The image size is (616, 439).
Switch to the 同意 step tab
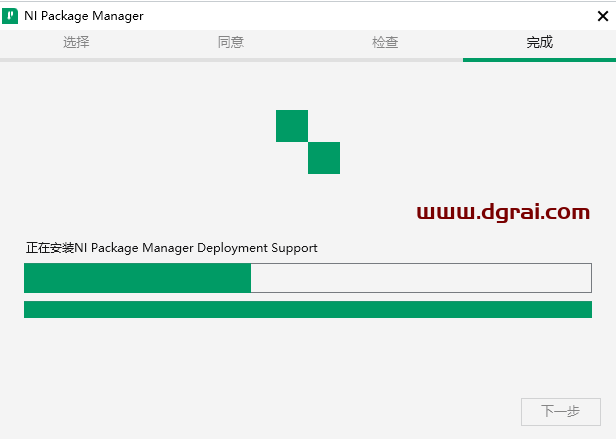[231, 42]
